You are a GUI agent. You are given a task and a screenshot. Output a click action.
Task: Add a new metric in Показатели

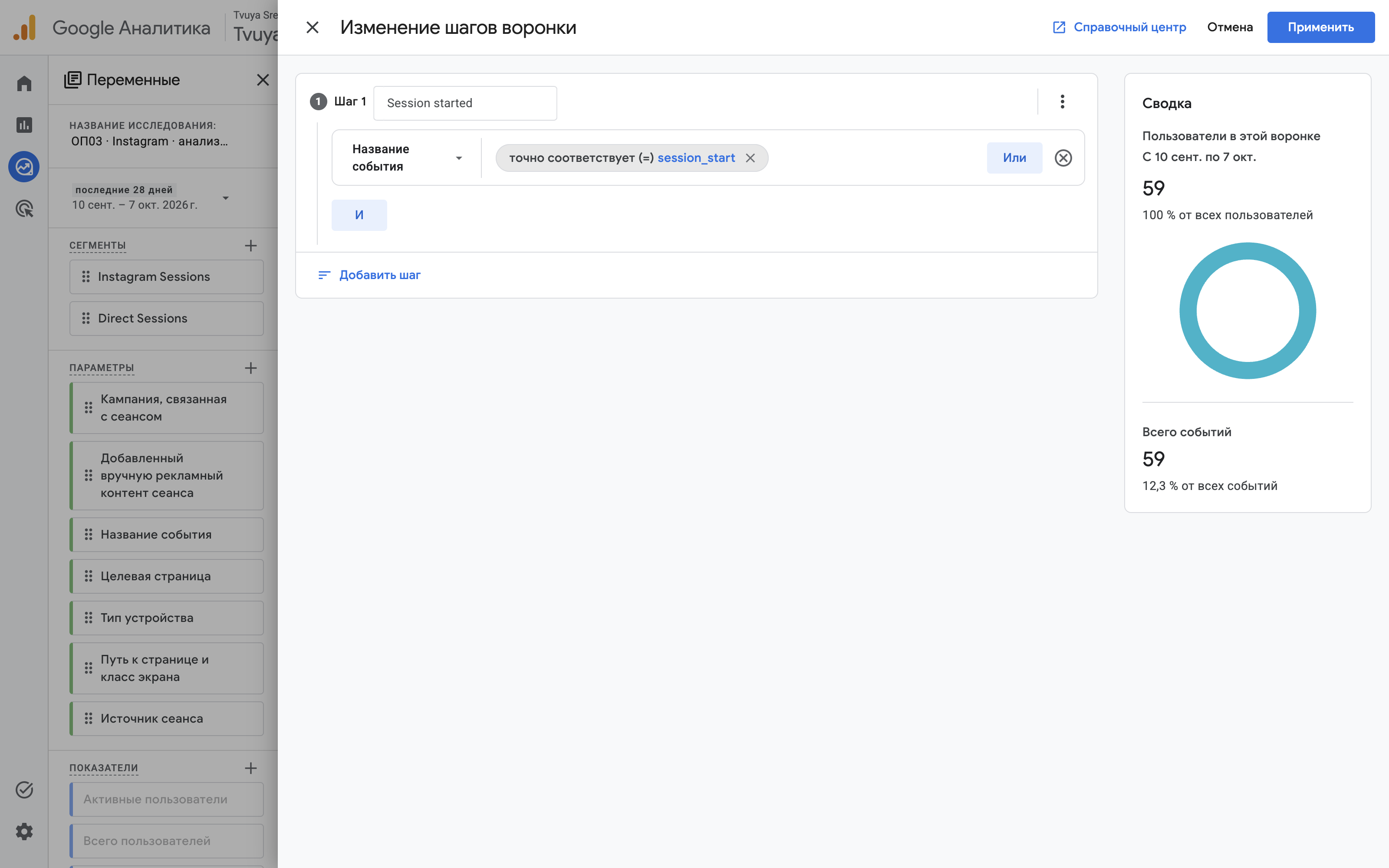[251, 768]
